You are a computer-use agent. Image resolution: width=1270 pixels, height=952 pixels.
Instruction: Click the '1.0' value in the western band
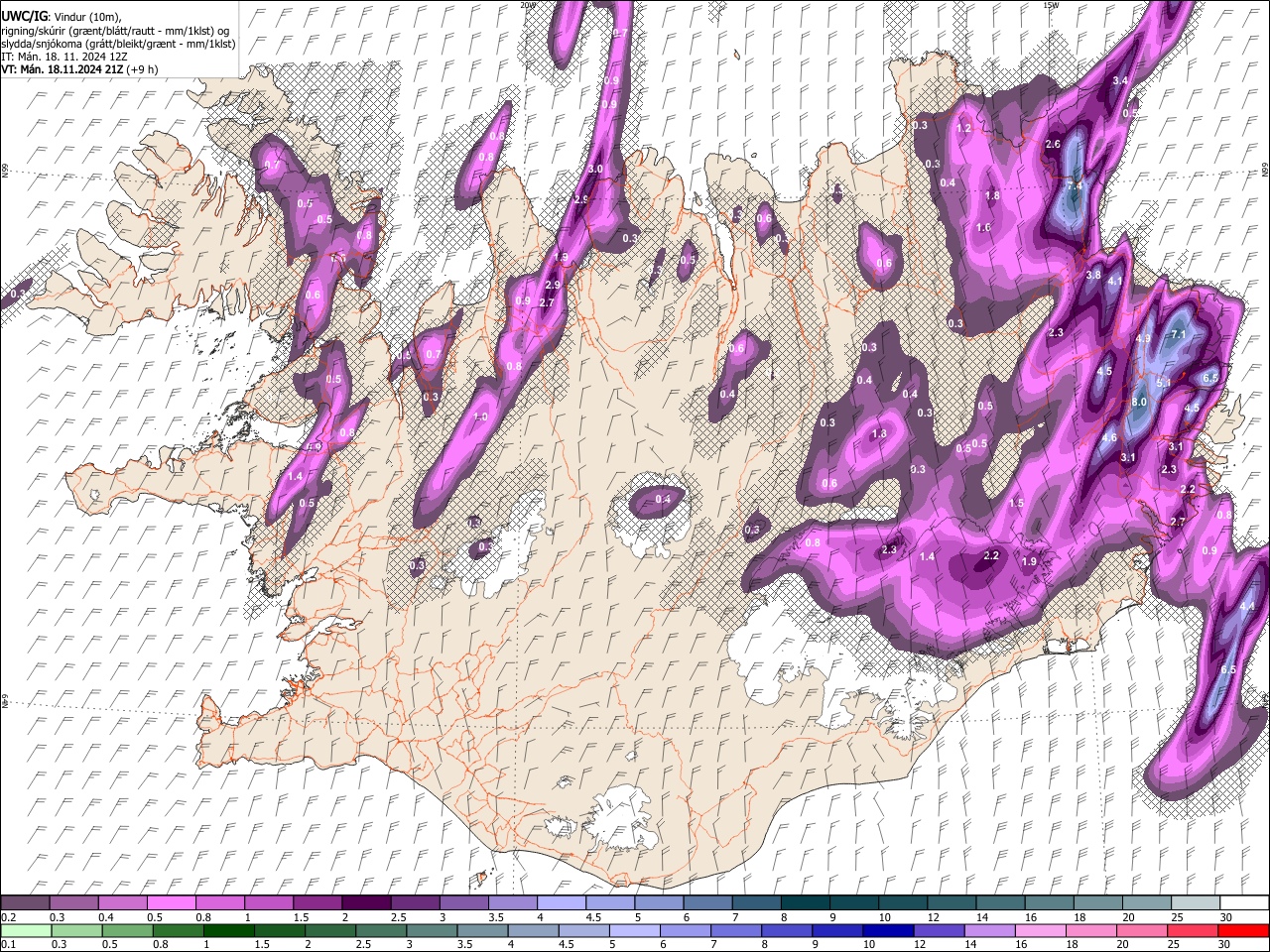tap(481, 417)
